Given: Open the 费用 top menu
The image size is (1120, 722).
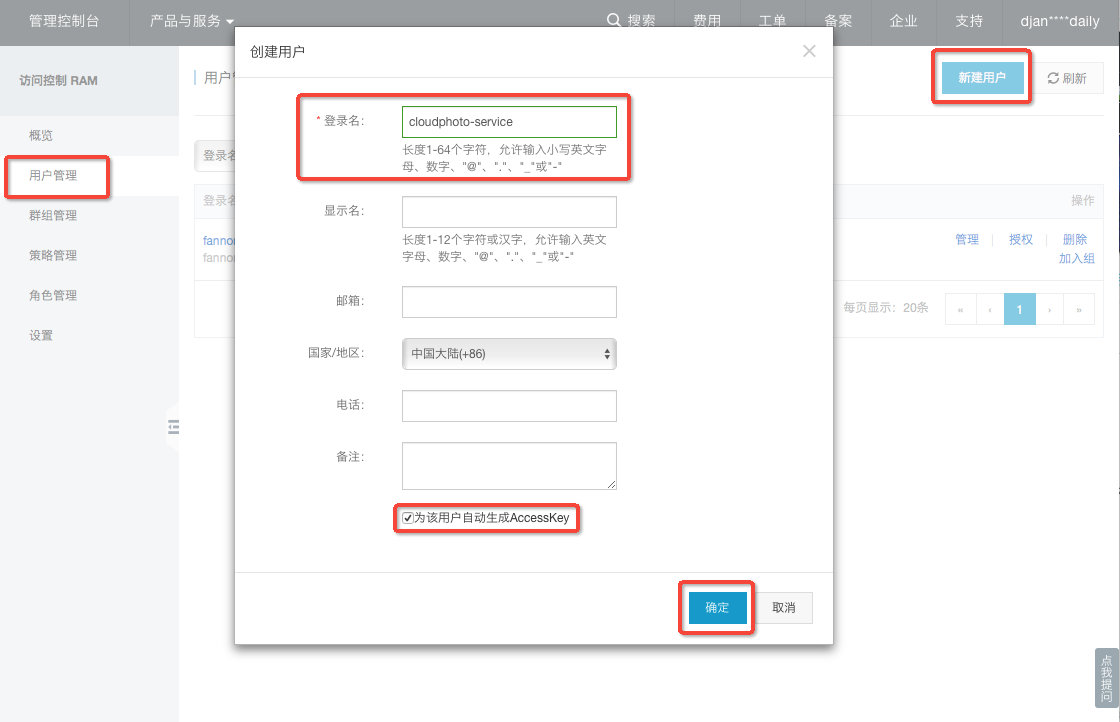Looking at the screenshot, I should [x=706, y=21].
